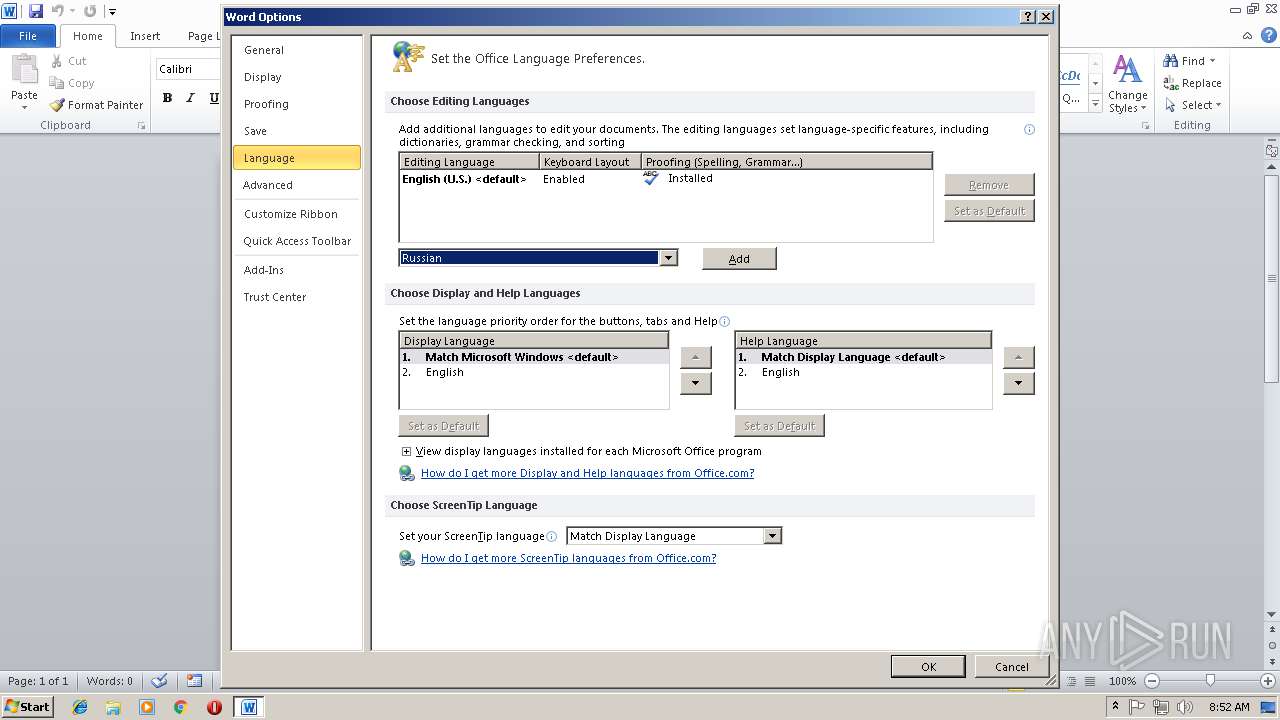
Task: Expand View display languages installed for each program
Action: pyautogui.click(x=406, y=451)
